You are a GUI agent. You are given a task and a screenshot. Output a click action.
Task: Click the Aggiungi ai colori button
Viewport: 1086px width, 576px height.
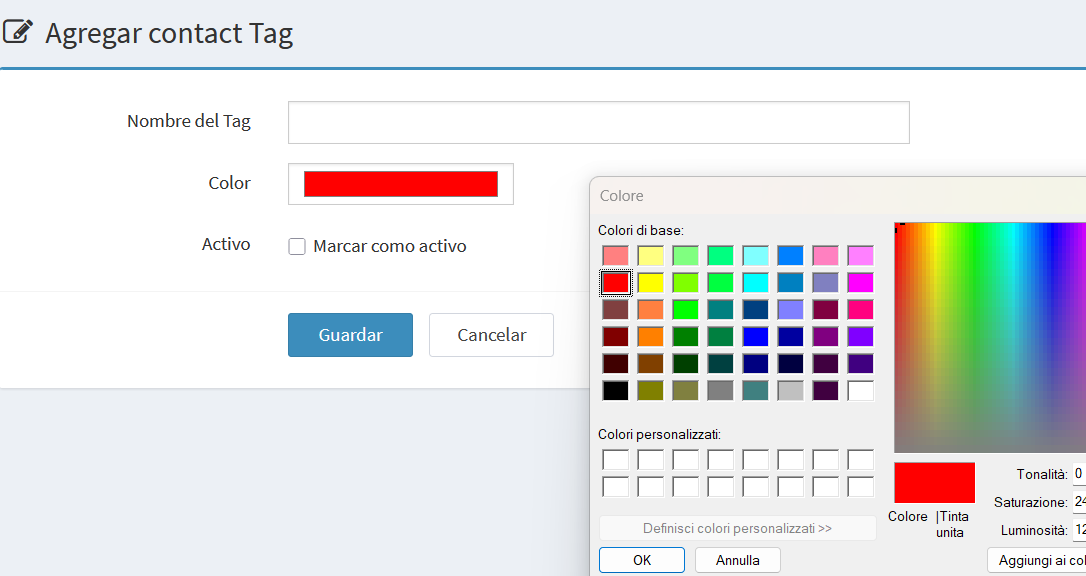[1037, 560]
